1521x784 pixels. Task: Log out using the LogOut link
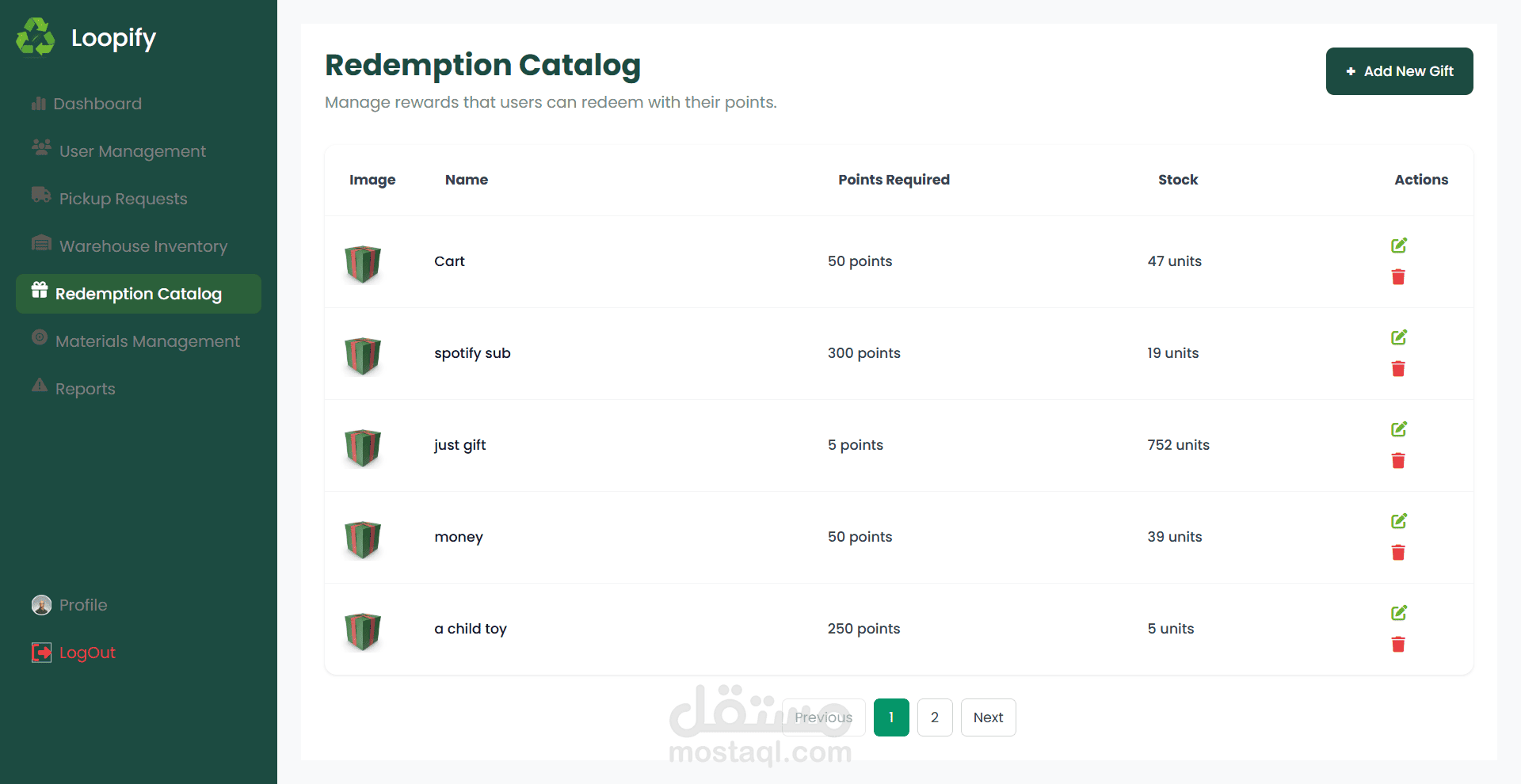[74, 653]
